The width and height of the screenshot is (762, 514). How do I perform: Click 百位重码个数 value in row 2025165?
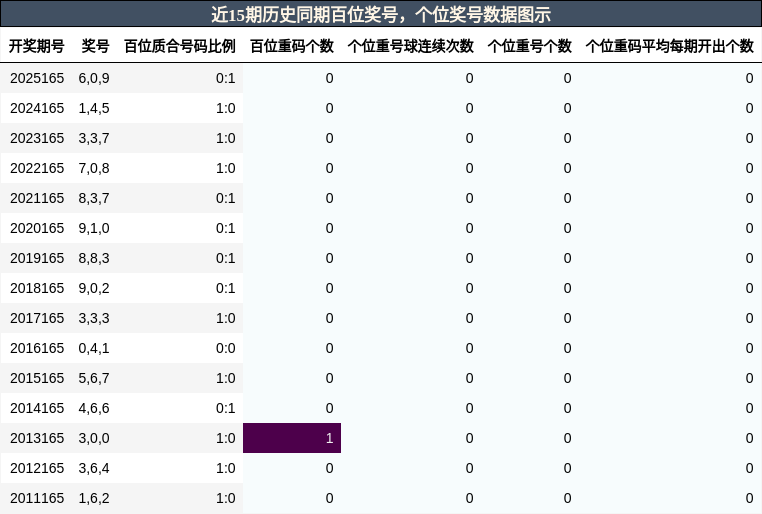click(329, 78)
